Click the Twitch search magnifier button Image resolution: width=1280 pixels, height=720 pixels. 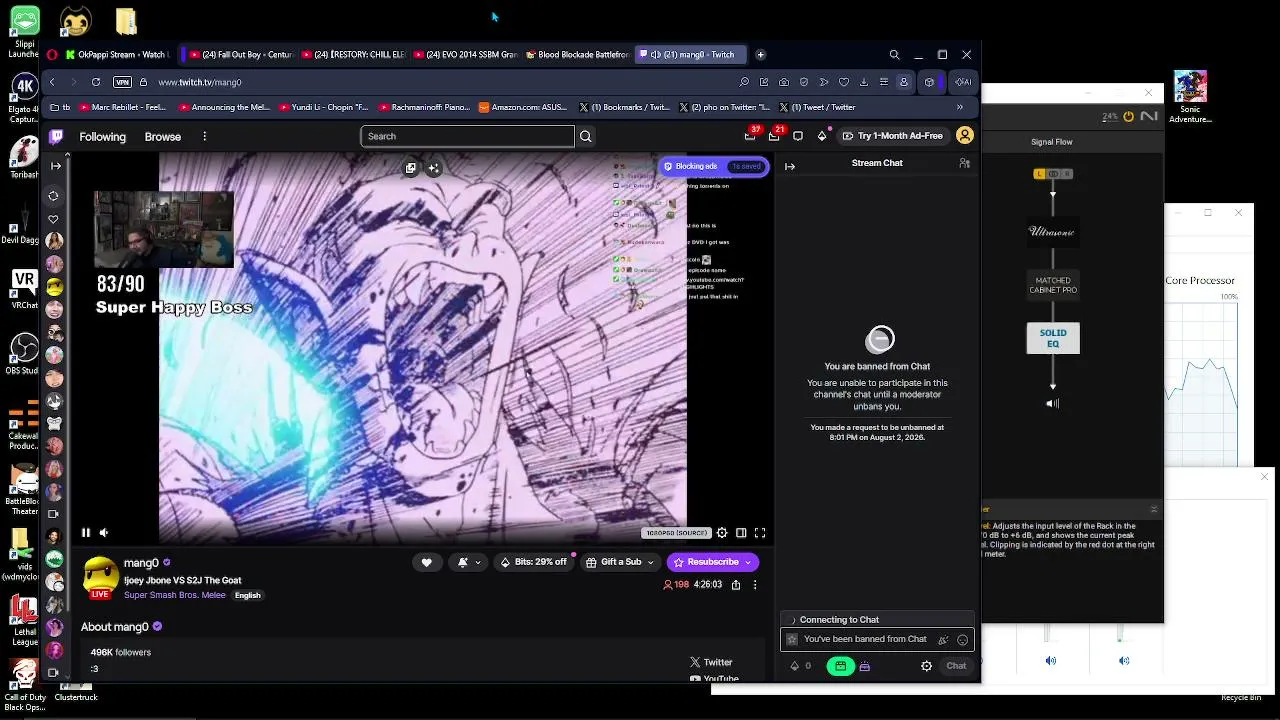(586, 136)
